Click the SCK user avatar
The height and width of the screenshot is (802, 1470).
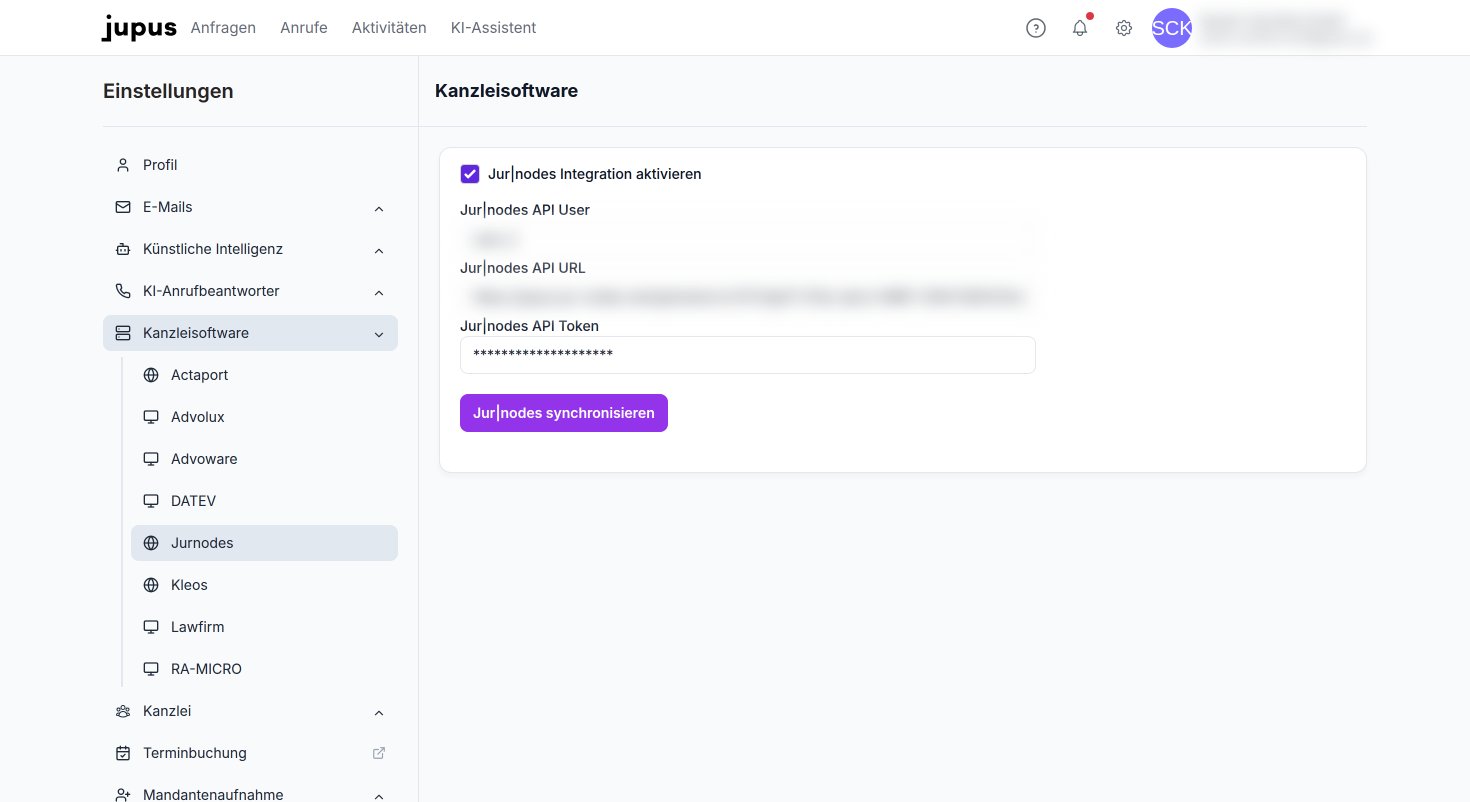tap(1172, 28)
